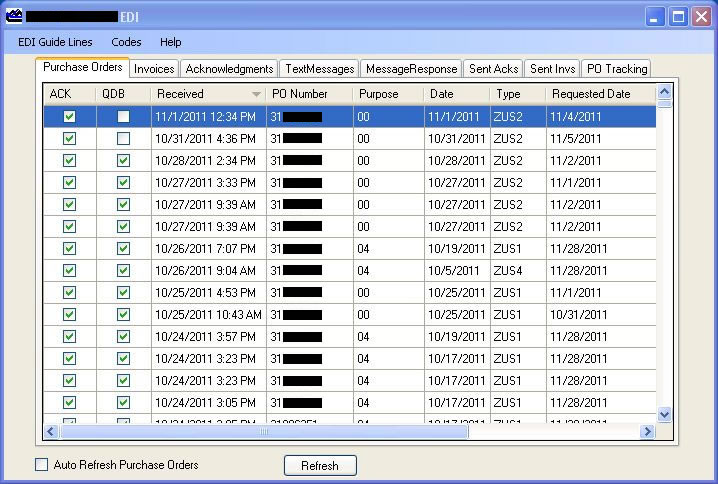
Task: Switch to the TextMessages tab
Action: pos(320,69)
